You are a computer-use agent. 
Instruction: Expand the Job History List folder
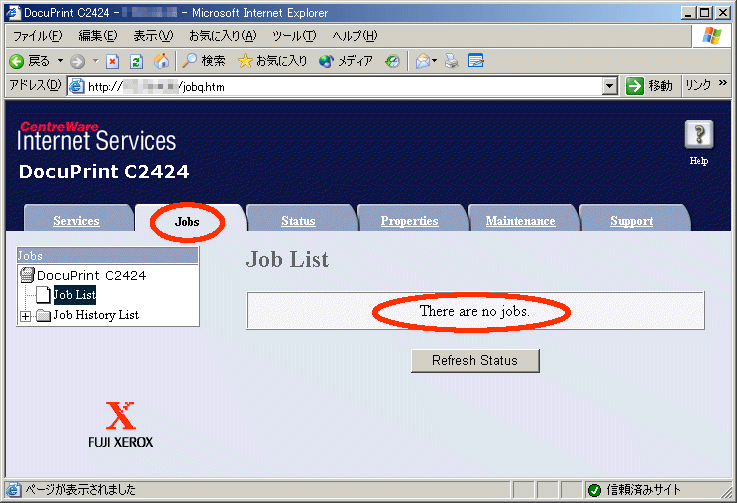pos(26,316)
